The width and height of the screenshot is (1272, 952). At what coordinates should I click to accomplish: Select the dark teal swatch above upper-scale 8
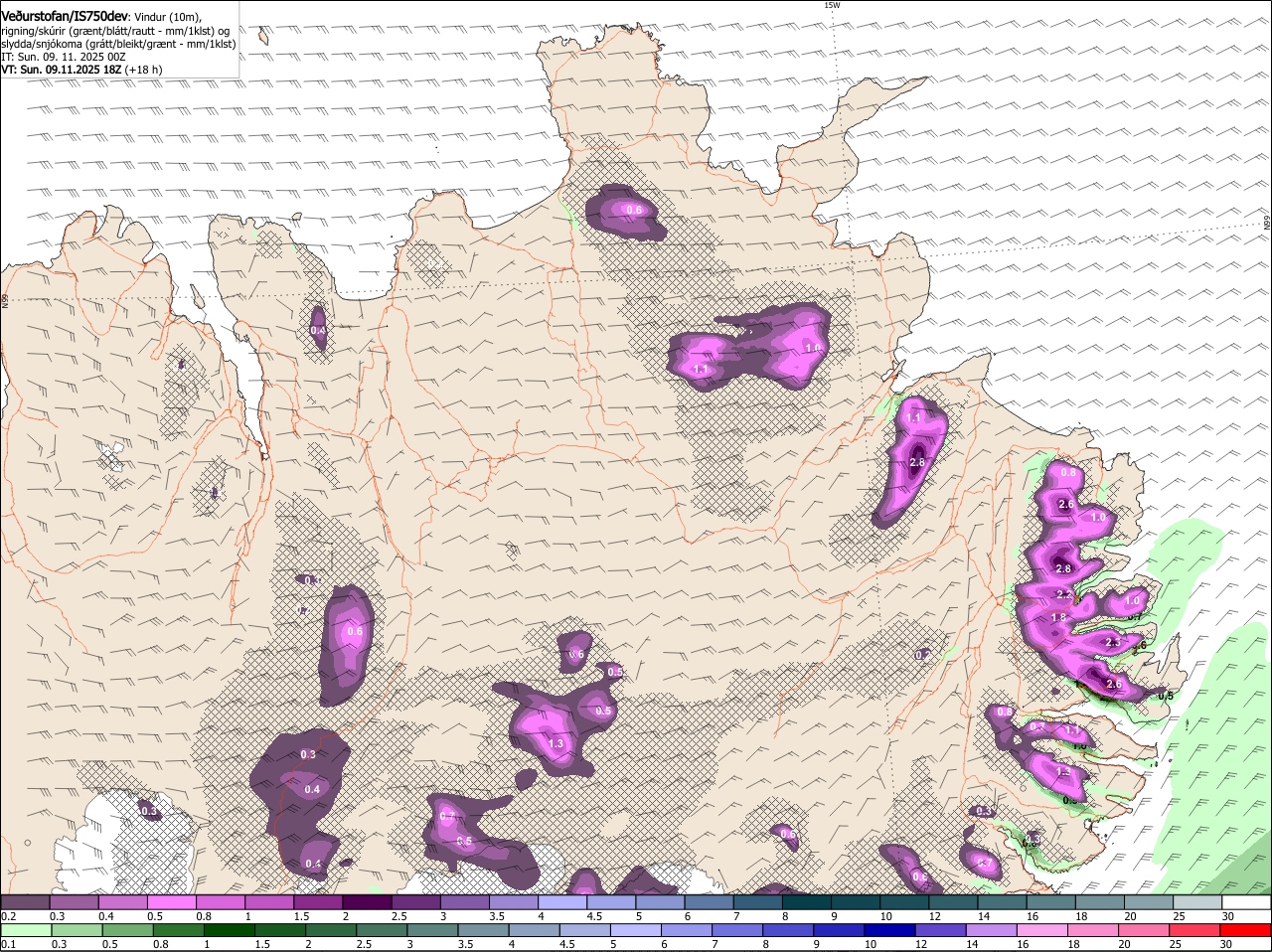point(806,902)
